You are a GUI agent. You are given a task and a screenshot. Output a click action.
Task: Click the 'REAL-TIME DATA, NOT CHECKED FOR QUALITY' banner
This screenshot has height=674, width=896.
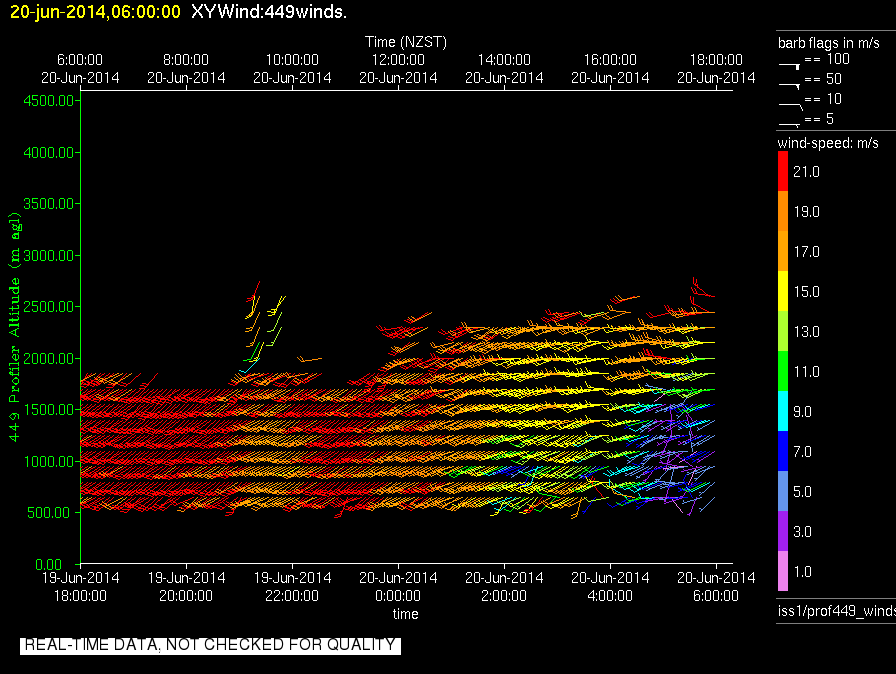tap(210, 645)
